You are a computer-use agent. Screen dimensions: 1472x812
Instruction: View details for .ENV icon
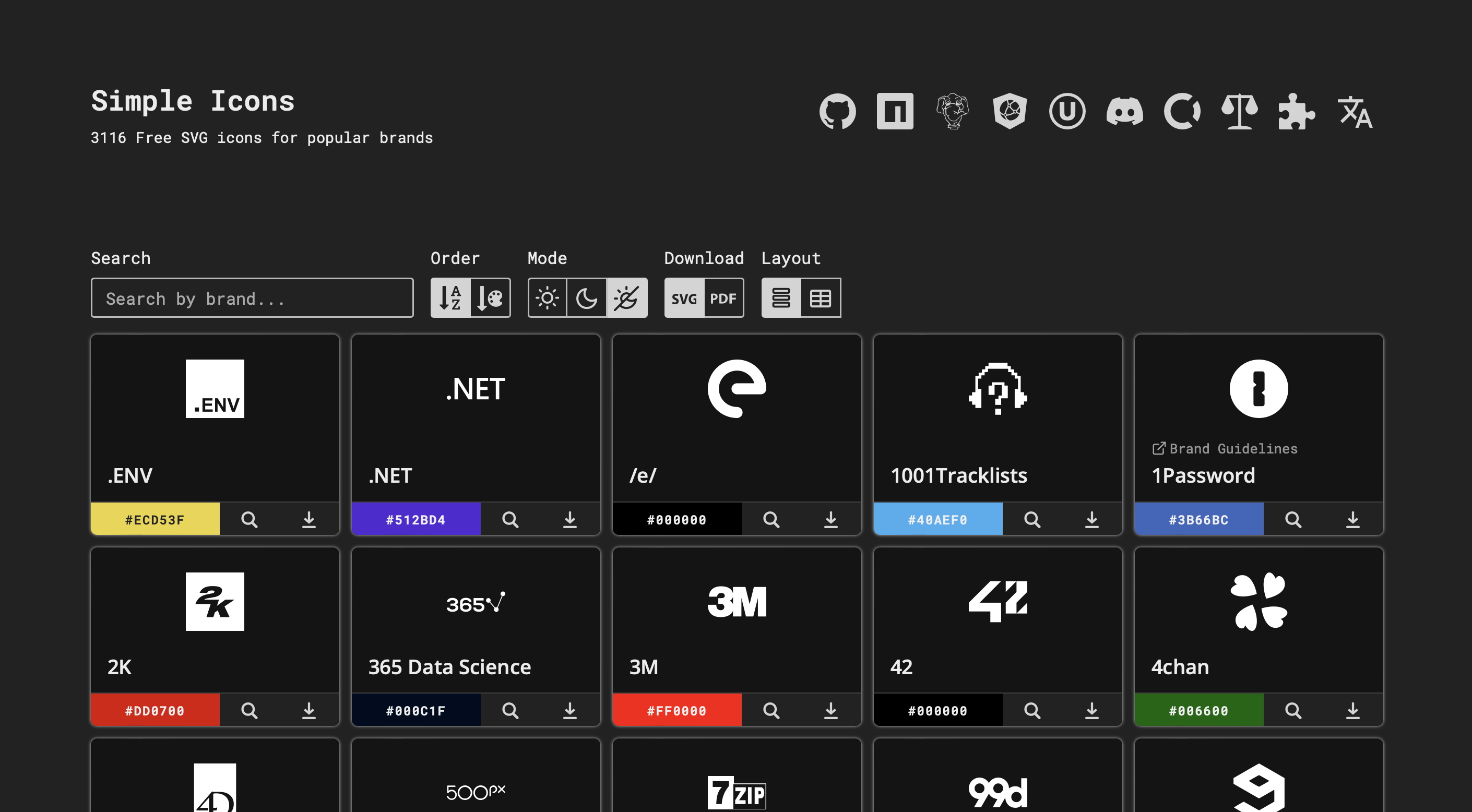[249, 519]
